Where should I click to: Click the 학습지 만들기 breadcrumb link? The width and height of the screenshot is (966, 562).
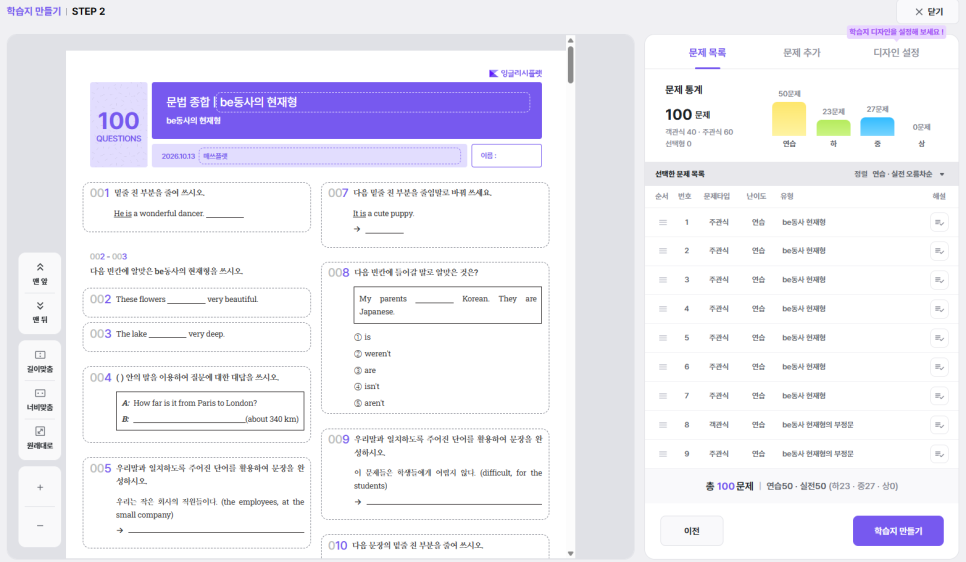pos(34,11)
